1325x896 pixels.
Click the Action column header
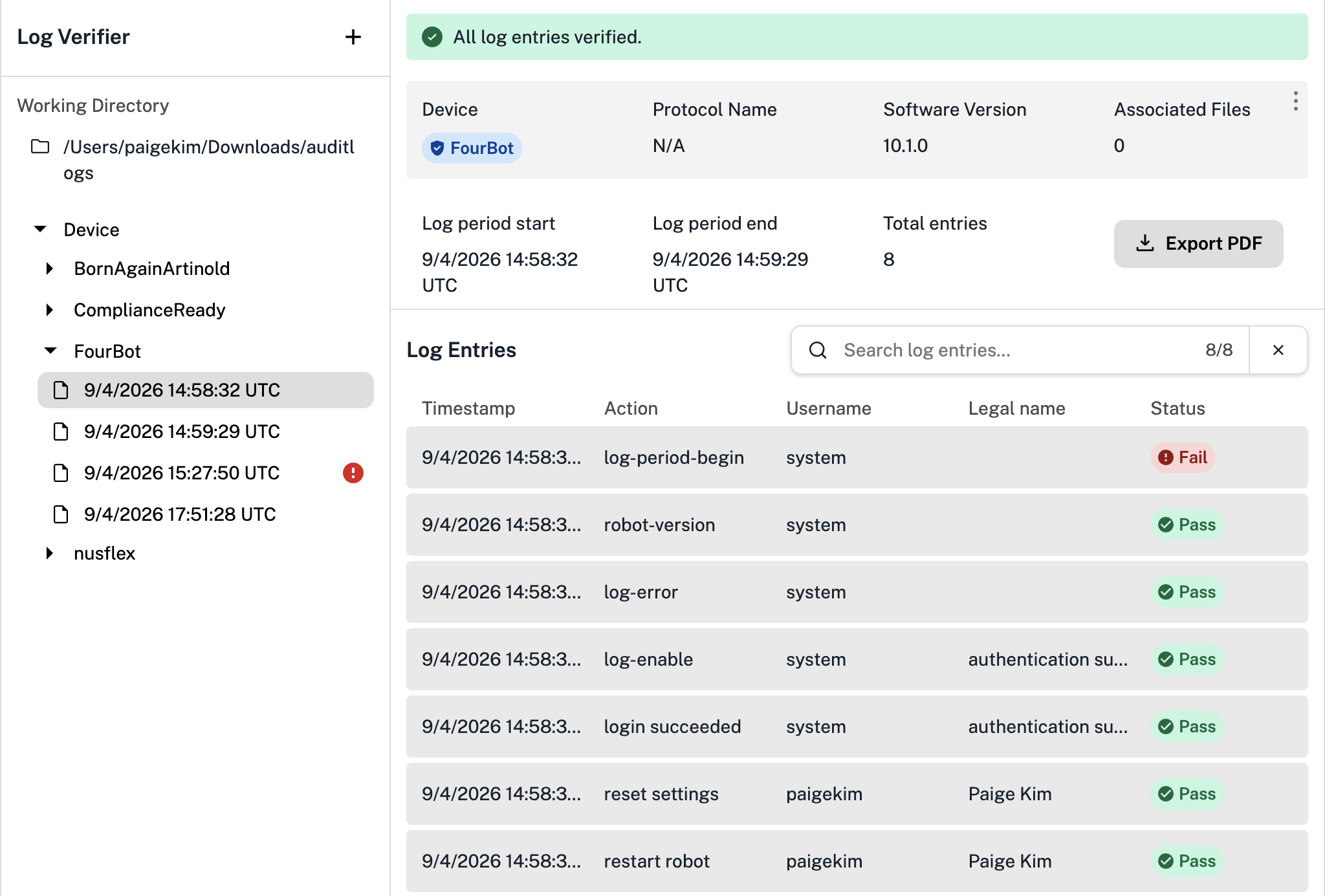(x=631, y=408)
